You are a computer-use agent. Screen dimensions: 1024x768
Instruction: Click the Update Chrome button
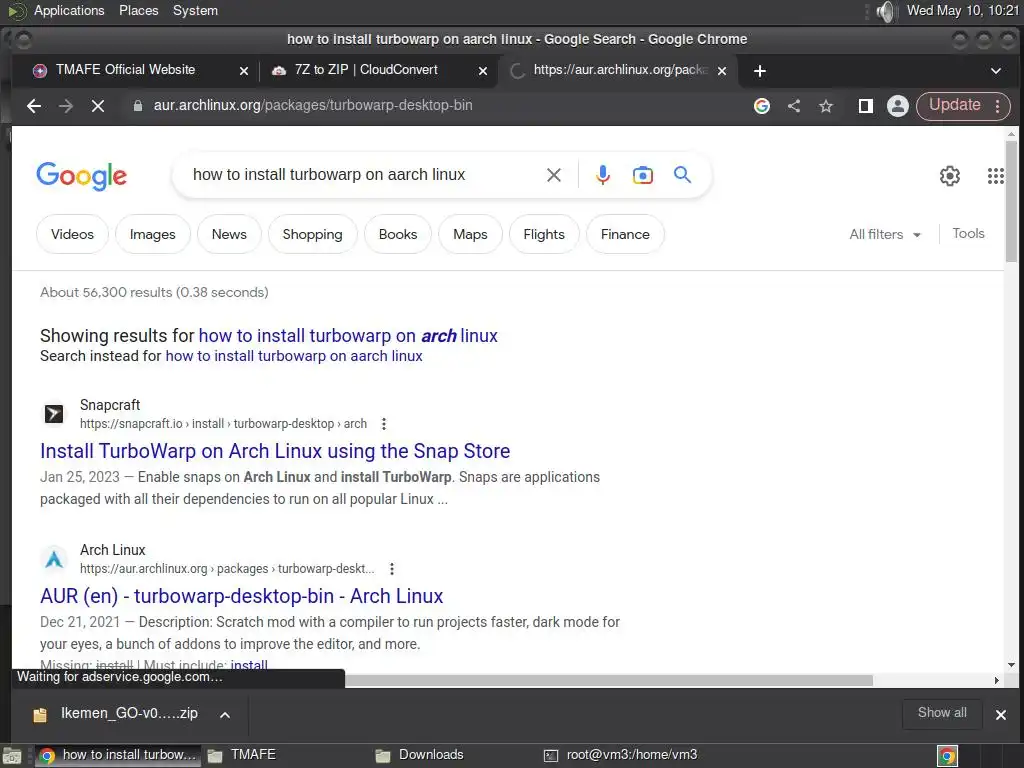(x=955, y=105)
